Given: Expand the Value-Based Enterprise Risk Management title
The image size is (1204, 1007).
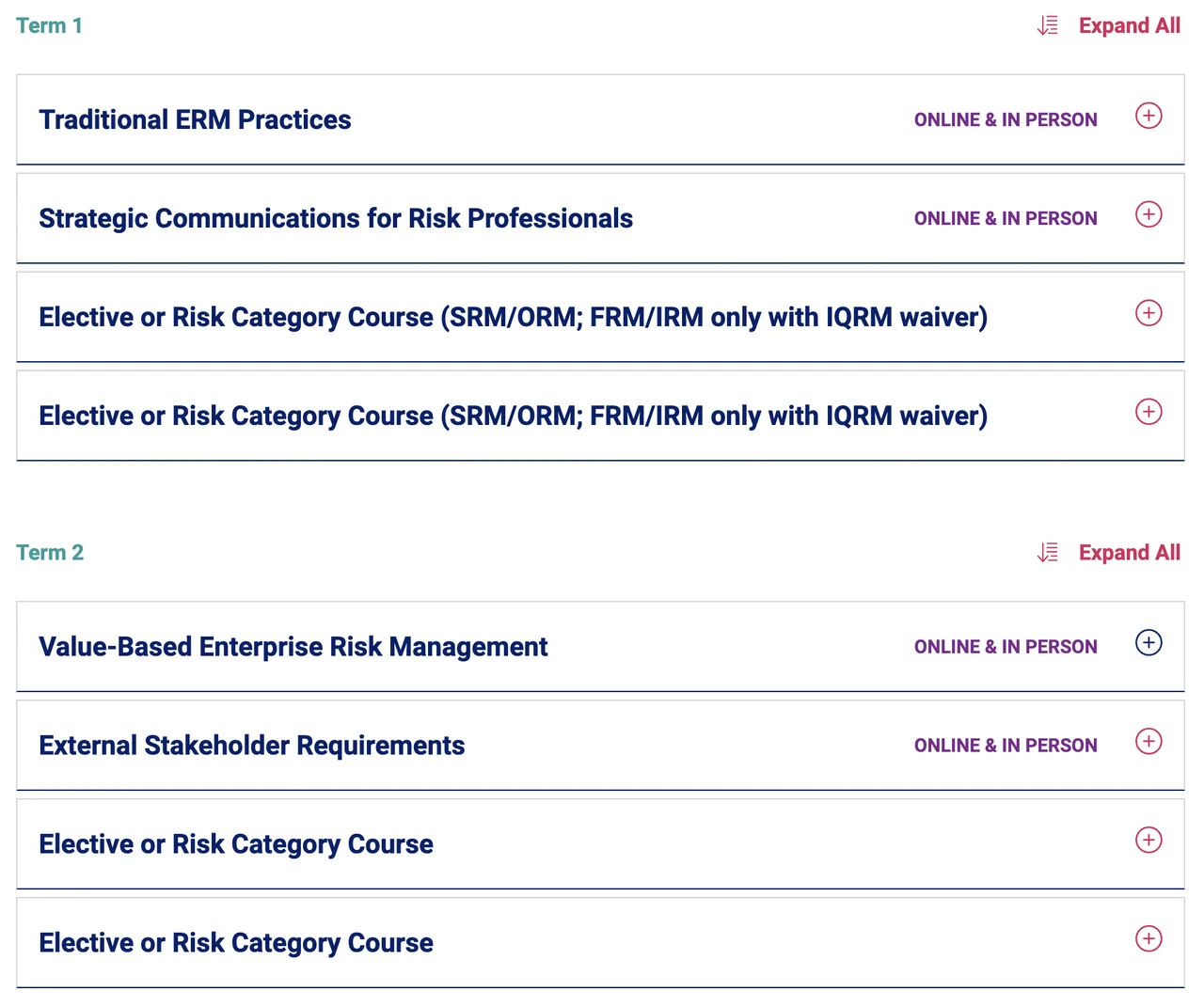Looking at the screenshot, I should pyautogui.click(x=293, y=647).
